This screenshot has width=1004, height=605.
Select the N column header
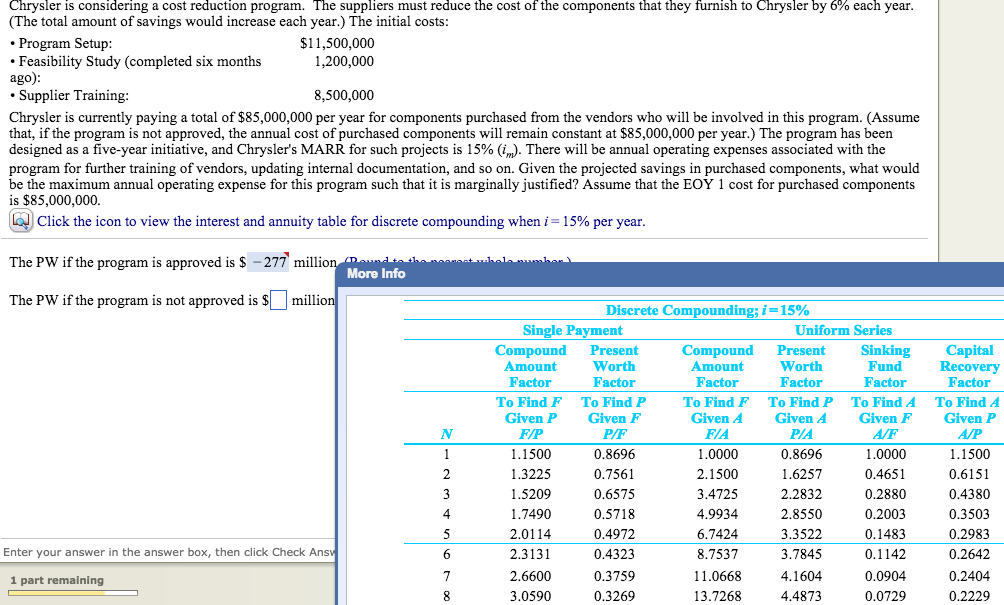coord(446,434)
